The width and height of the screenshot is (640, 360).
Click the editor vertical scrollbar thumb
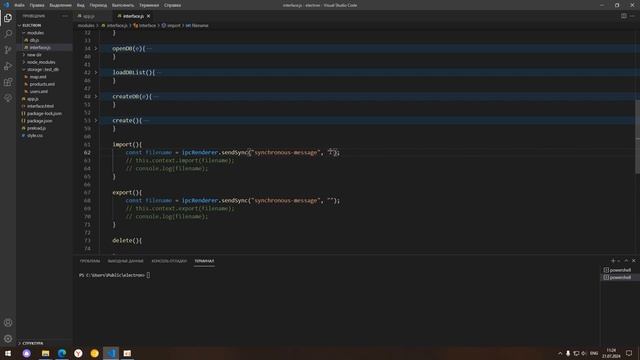(638, 137)
